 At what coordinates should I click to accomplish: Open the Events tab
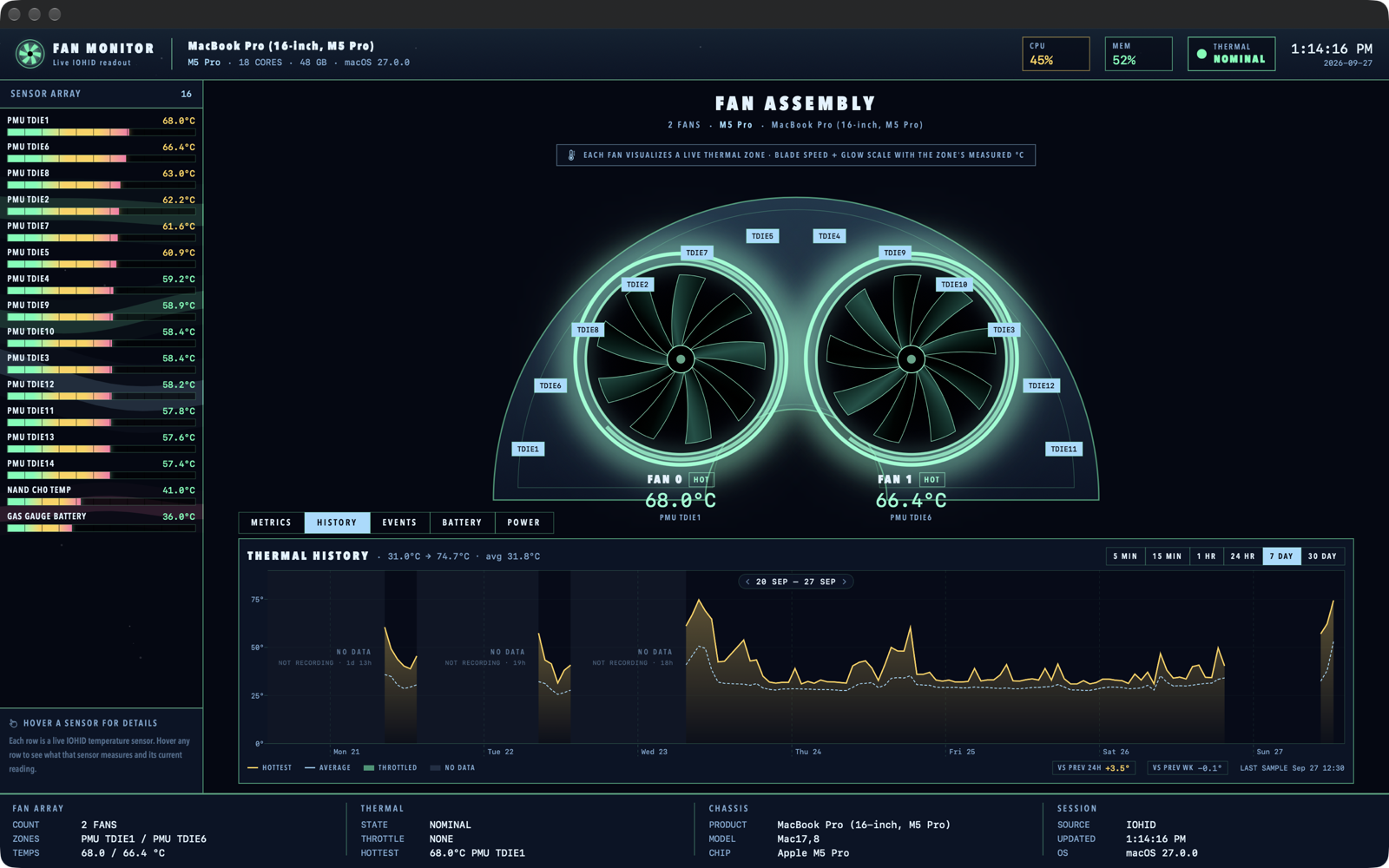[x=399, y=523]
